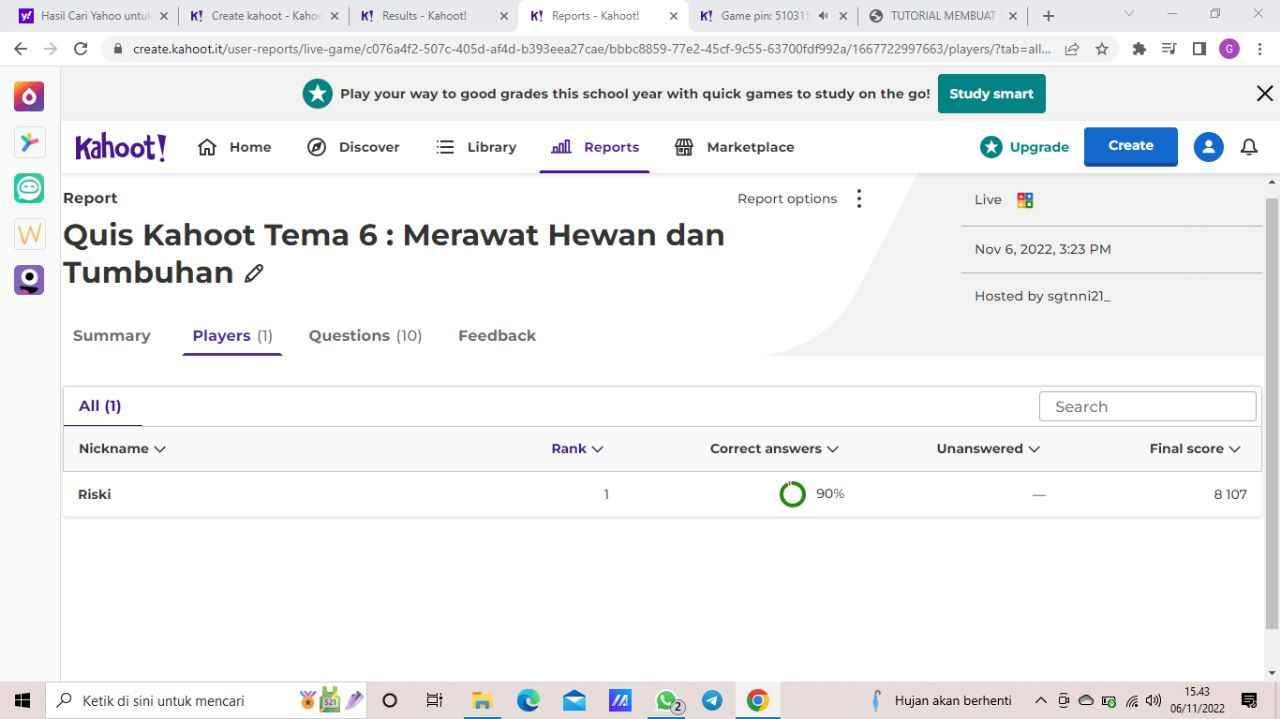Open Task View on the taskbar

click(434, 701)
